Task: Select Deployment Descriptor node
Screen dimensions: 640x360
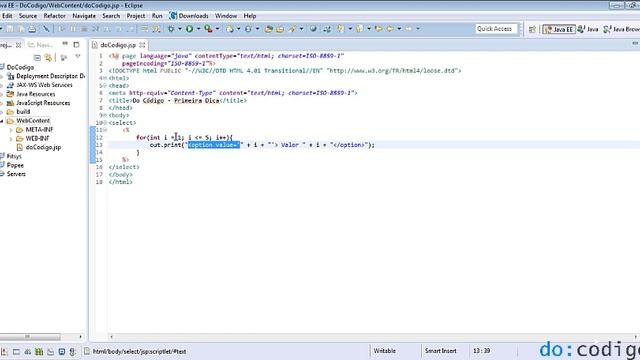Action: coord(50,76)
